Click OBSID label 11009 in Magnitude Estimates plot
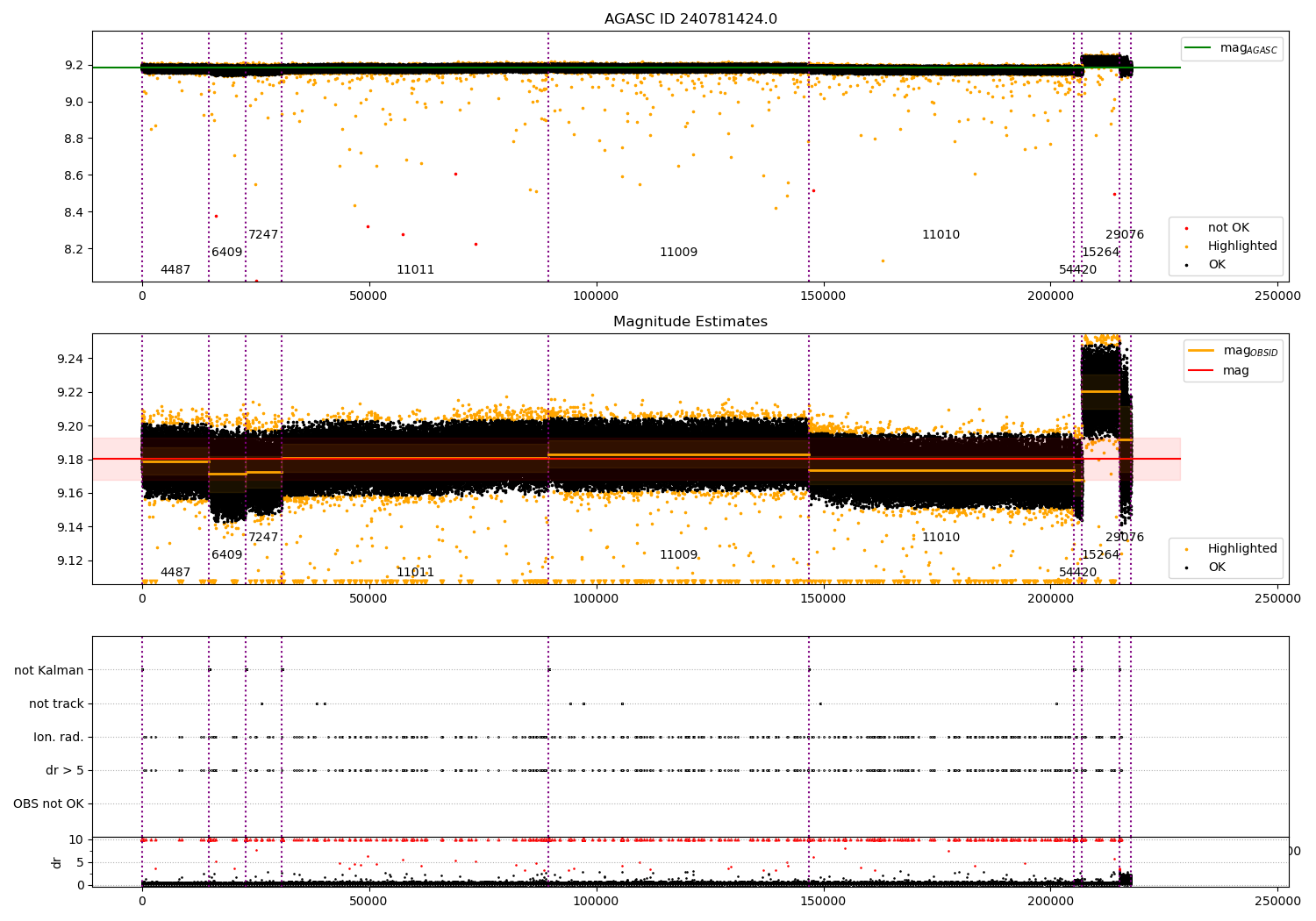Screen dimensions: 1316x921 678,555
